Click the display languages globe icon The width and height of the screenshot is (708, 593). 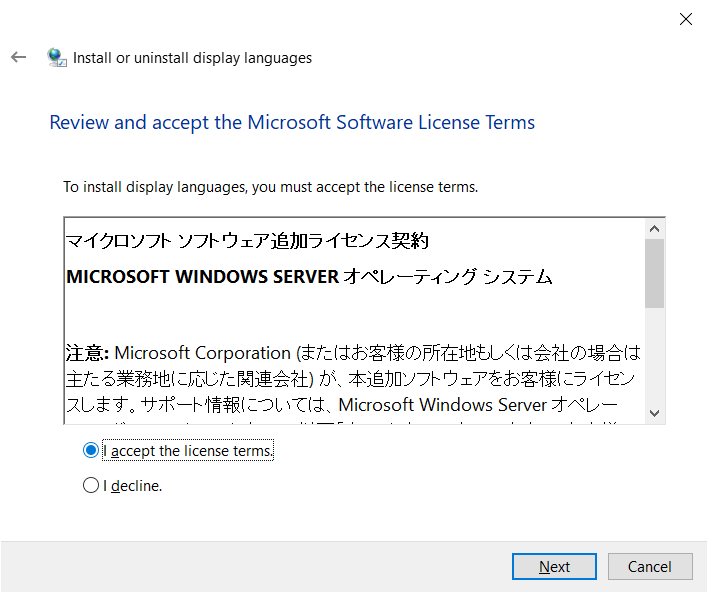click(x=57, y=58)
